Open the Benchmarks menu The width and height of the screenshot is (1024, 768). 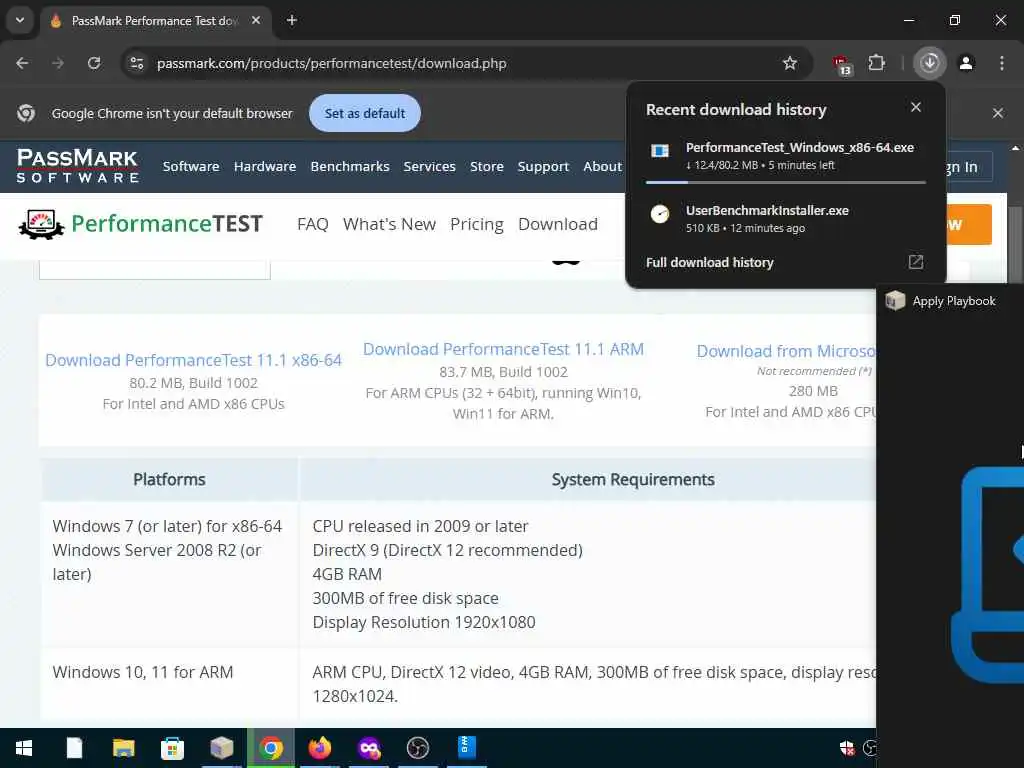click(x=350, y=167)
